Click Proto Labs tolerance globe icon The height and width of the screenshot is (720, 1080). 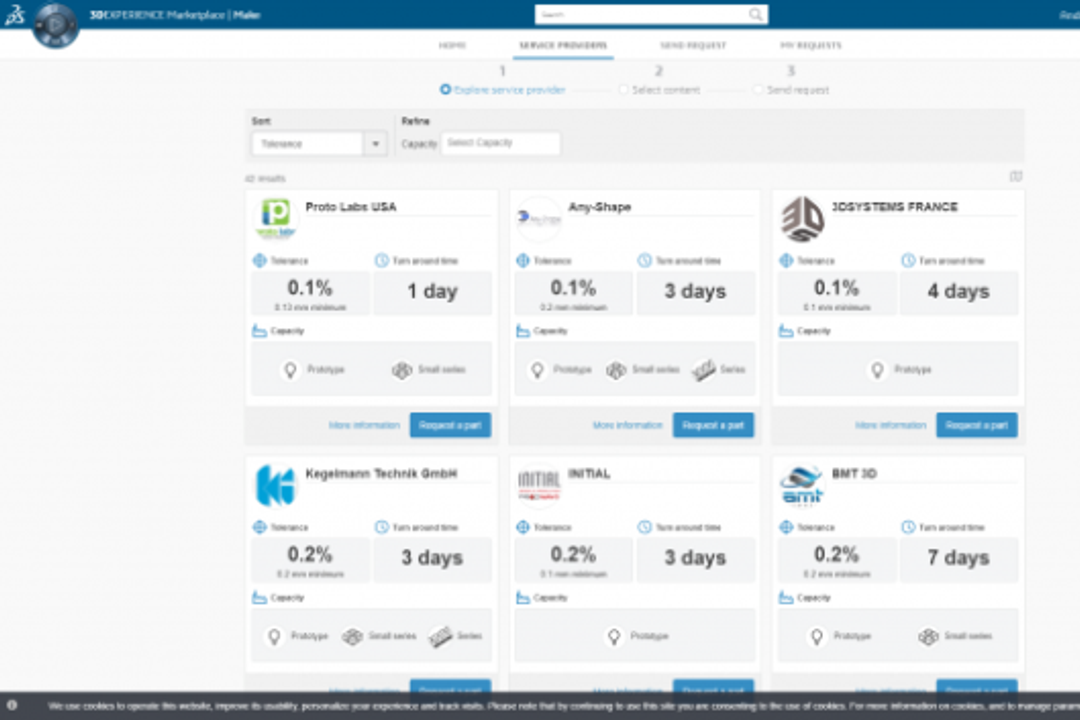point(260,260)
